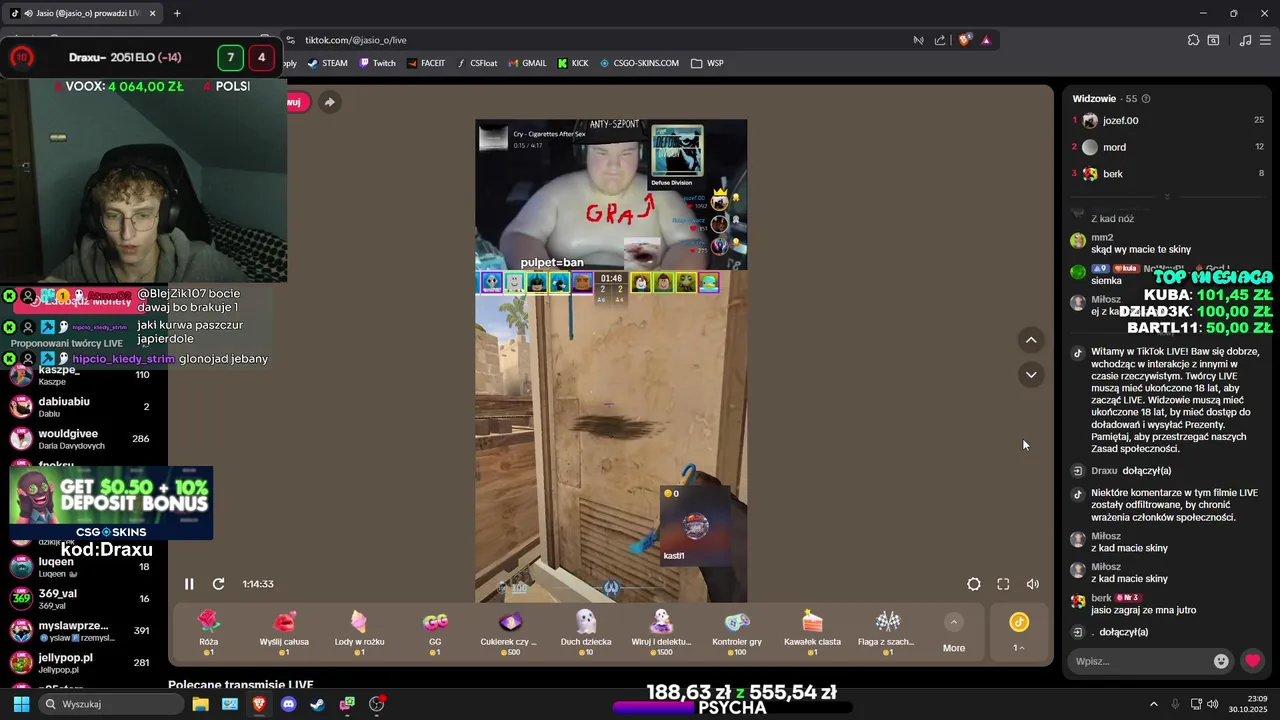Open the media control music note icon

[x=1245, y=40]
